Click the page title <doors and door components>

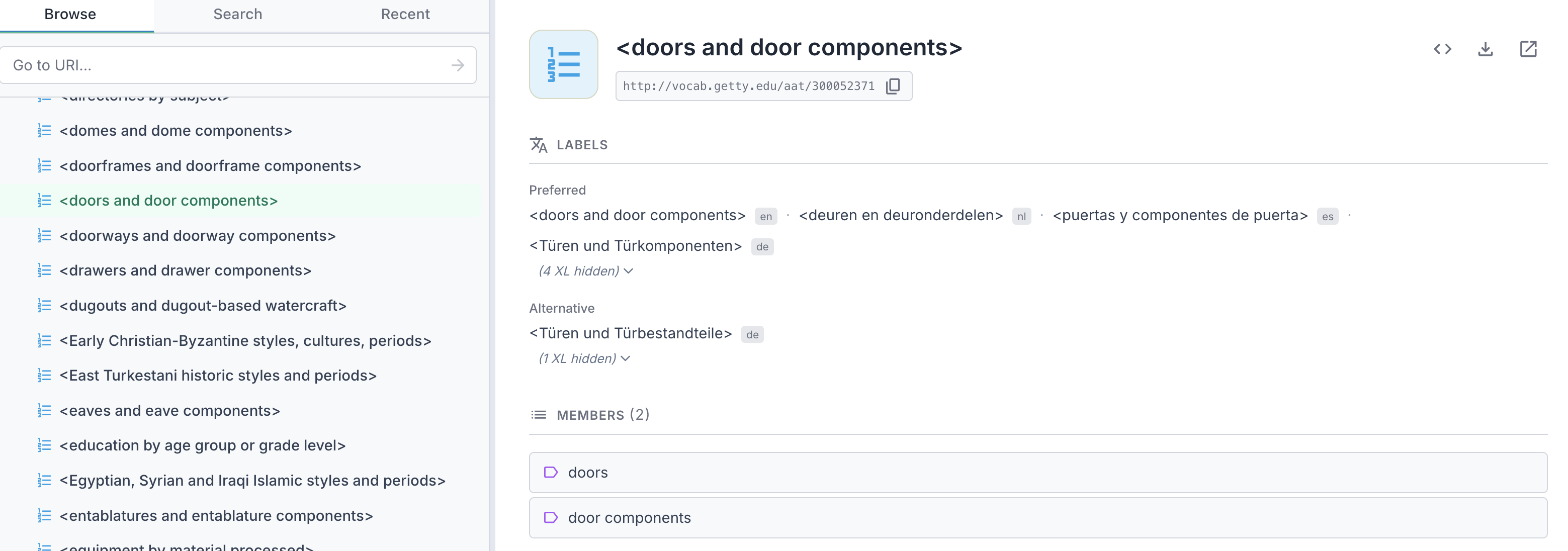point(789,47)
